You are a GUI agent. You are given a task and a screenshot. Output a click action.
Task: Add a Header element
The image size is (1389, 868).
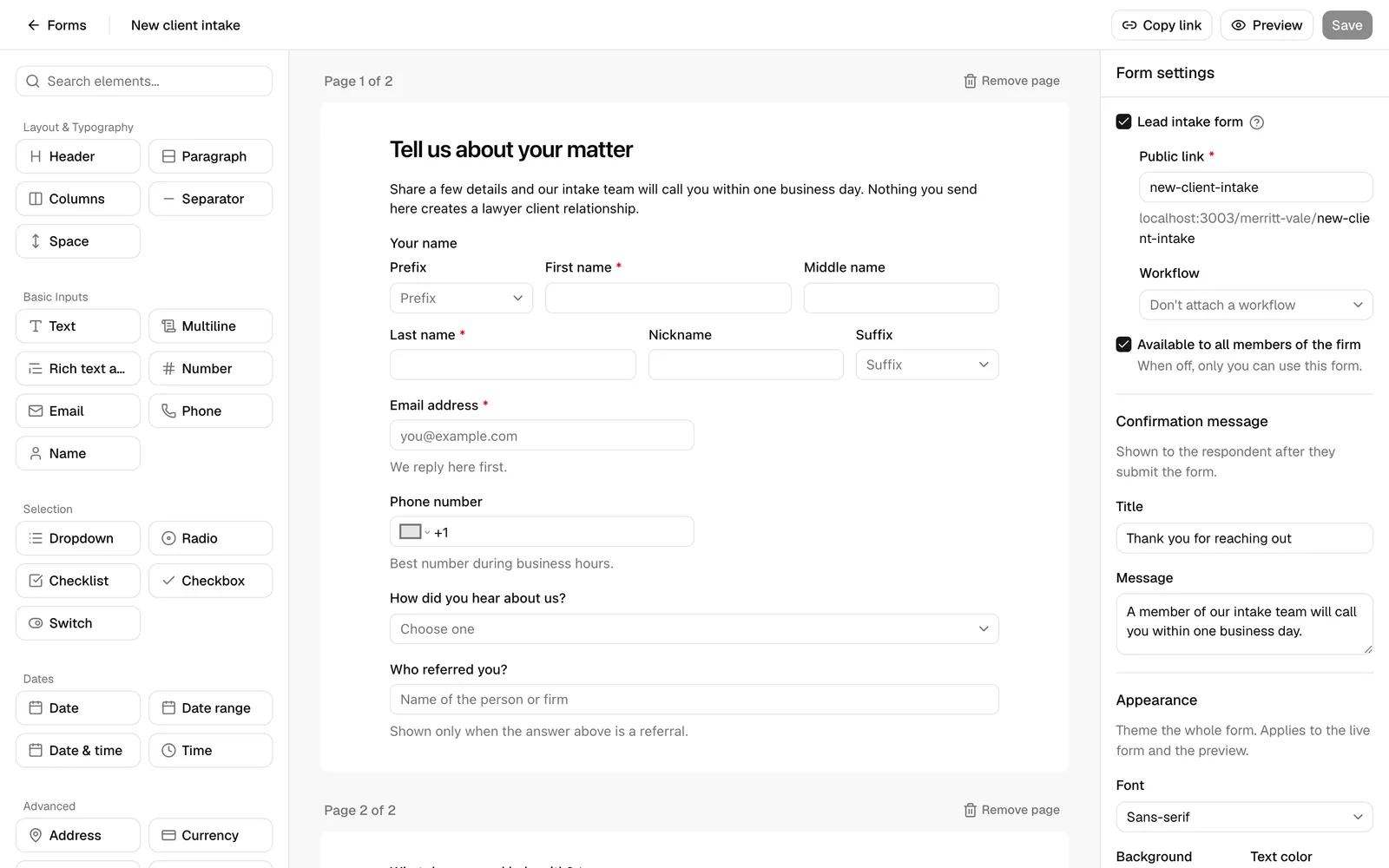78,156
